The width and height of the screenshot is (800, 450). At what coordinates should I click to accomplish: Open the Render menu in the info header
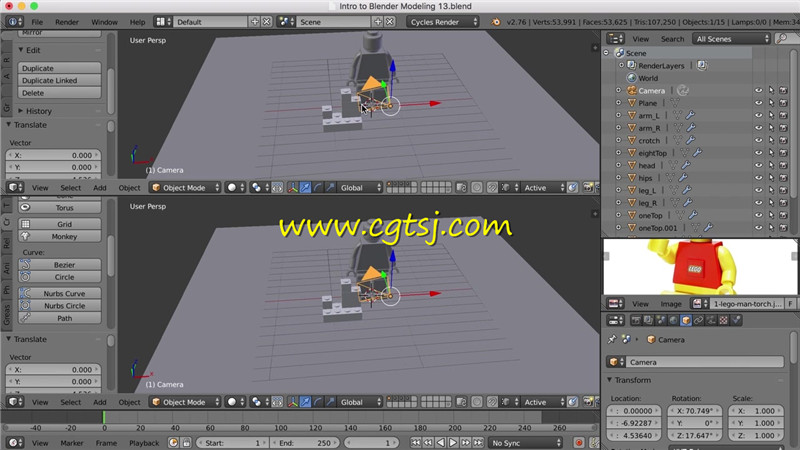point(67,22)
